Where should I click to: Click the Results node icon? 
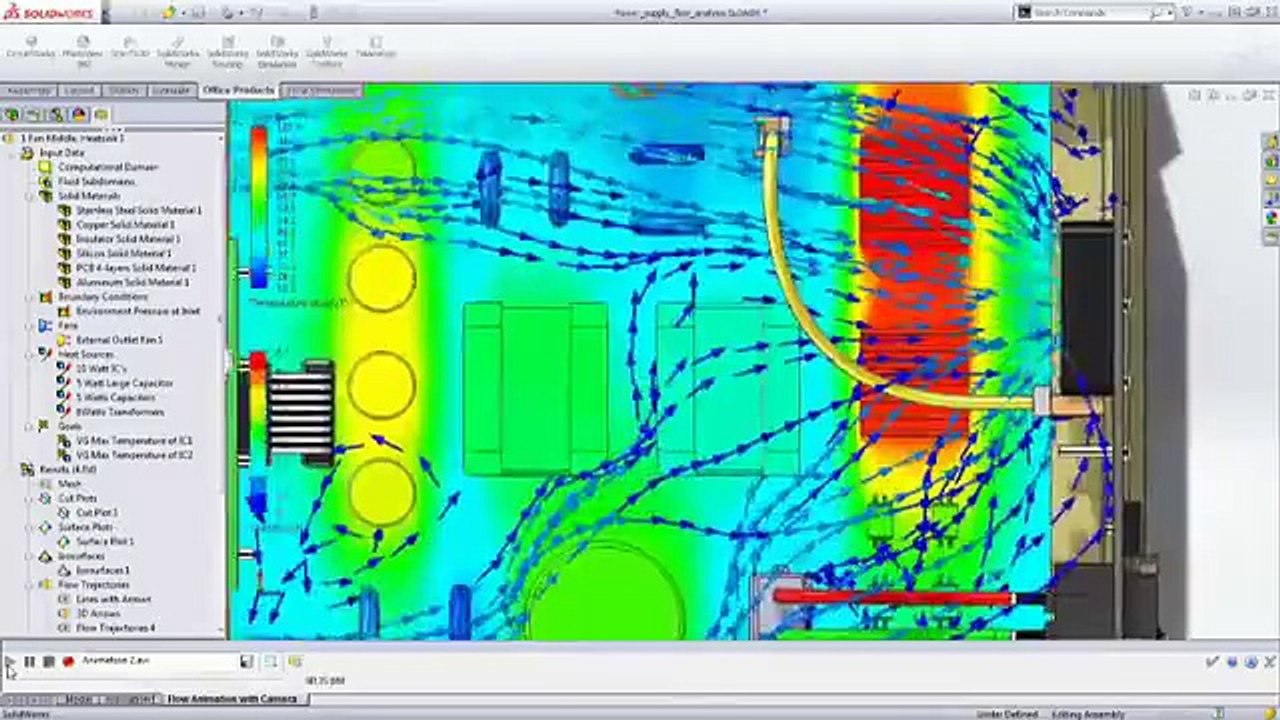(x=27, y=470)
